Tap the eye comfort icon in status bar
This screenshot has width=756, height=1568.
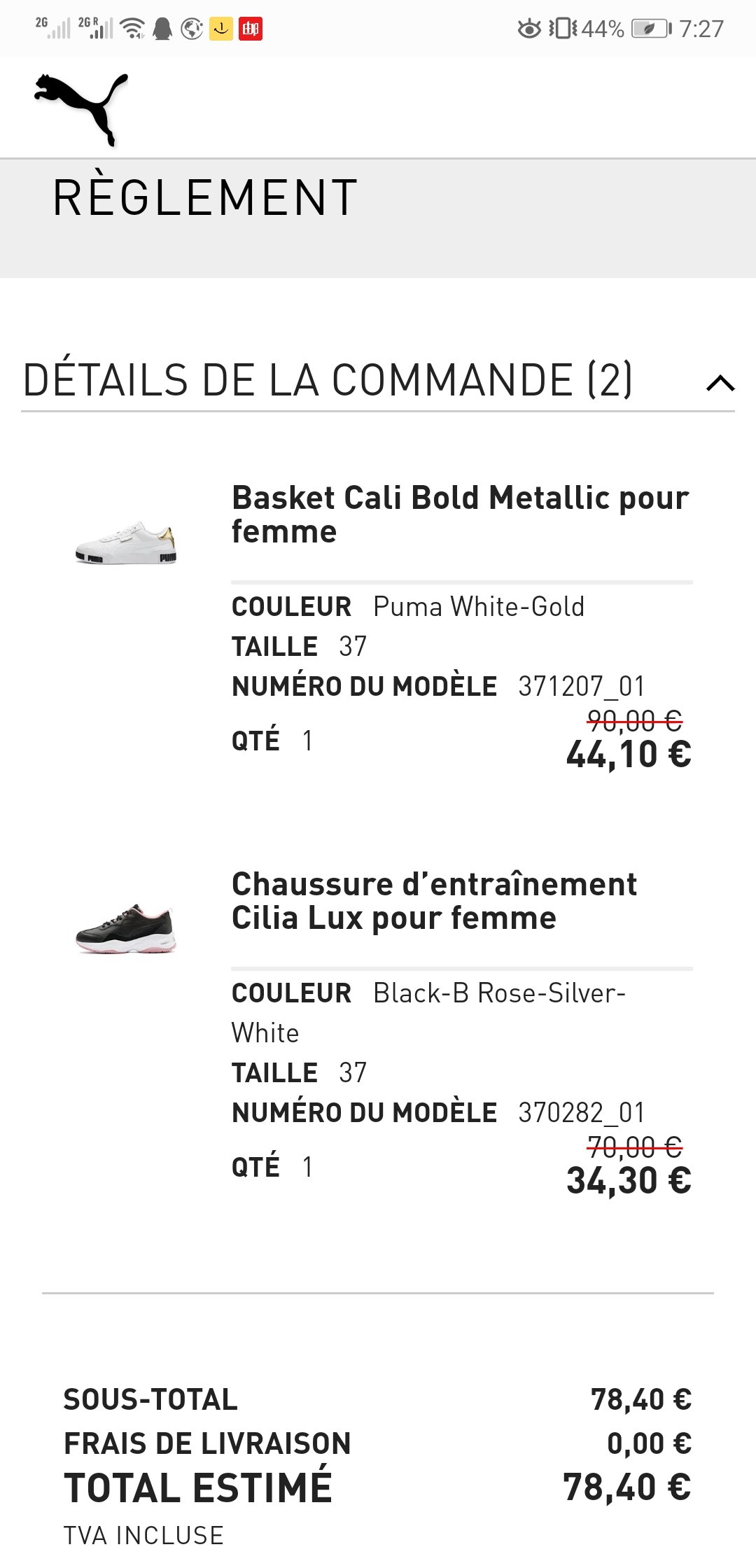529,29
